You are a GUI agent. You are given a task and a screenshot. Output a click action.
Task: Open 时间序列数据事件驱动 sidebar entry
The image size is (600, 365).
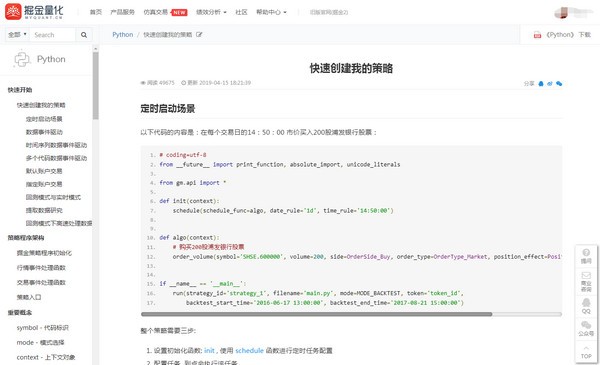pos(56,145)
